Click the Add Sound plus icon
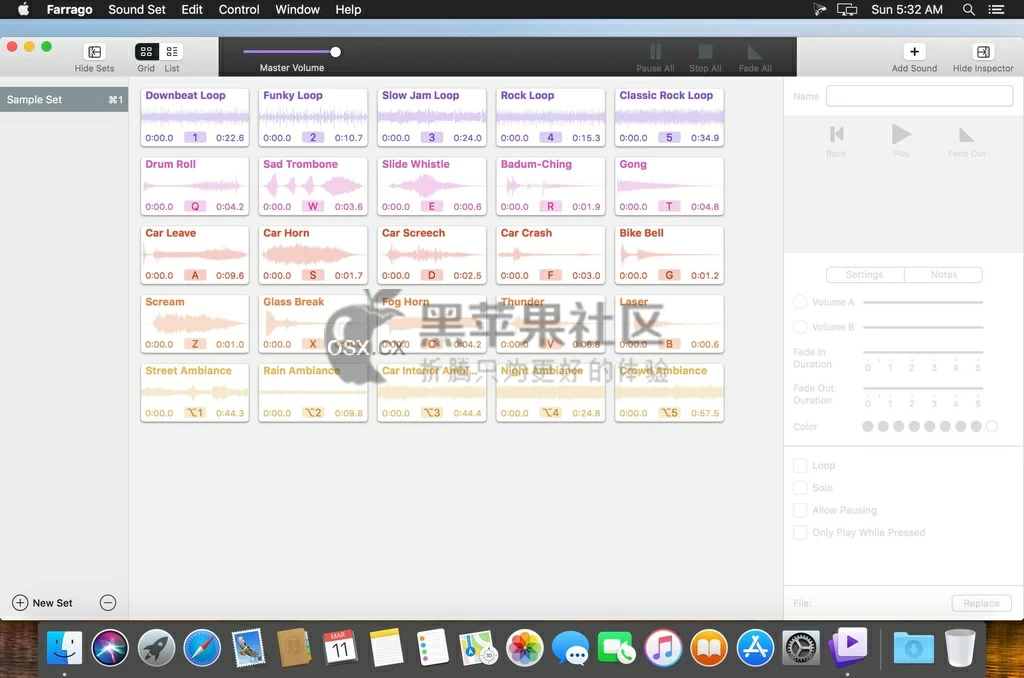The height and width of the screenshot is (678, 1024). click(x=914, y=52)
